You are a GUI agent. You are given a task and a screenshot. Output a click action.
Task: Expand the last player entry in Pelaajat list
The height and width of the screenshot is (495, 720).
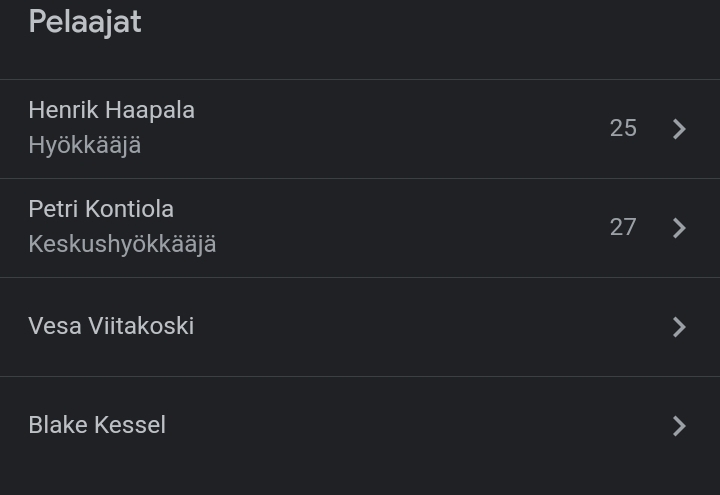point(360,426)
